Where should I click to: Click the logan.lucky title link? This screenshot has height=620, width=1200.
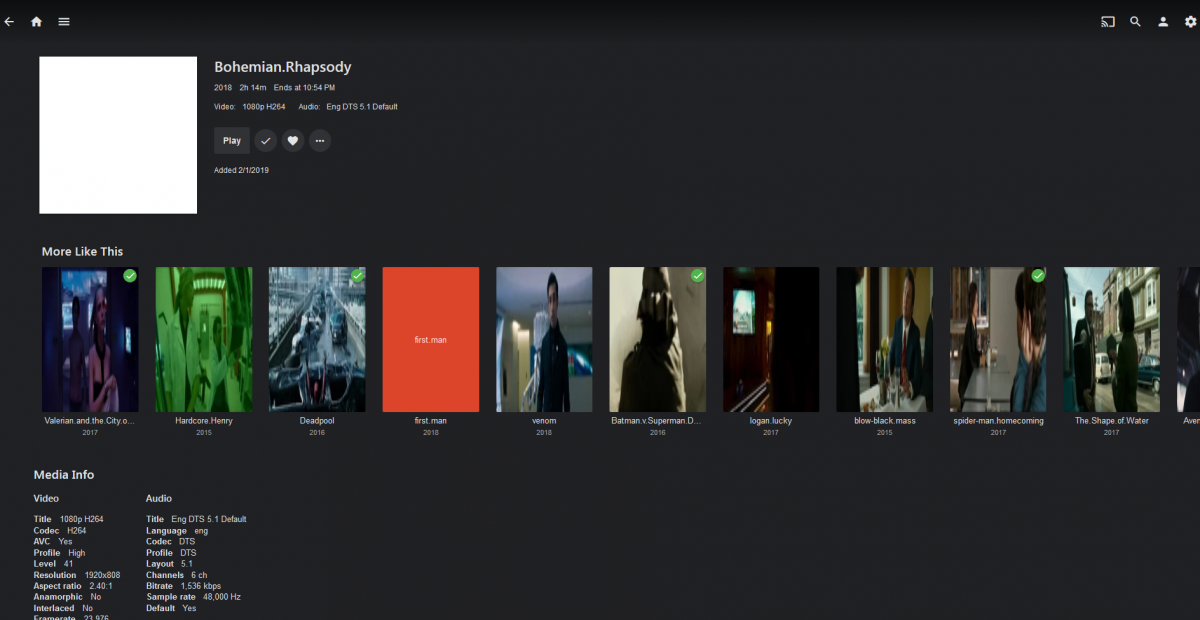click(771, 421)
